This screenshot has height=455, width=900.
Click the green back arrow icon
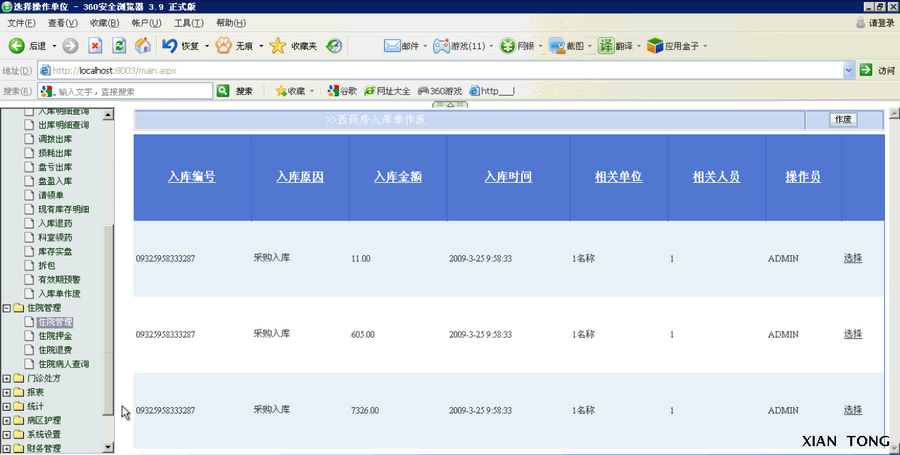click(x=16, y=45)
